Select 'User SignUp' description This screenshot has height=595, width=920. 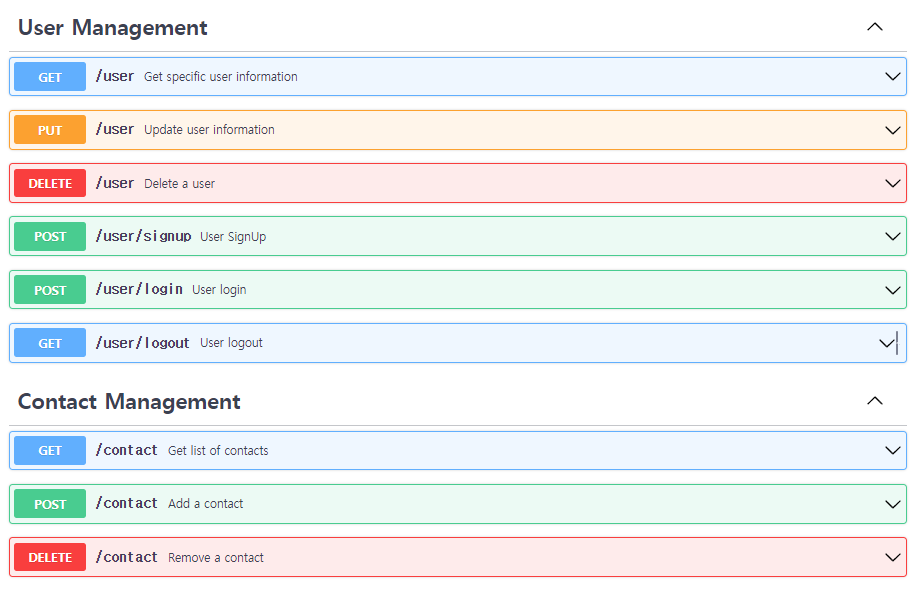click(233, 237)
